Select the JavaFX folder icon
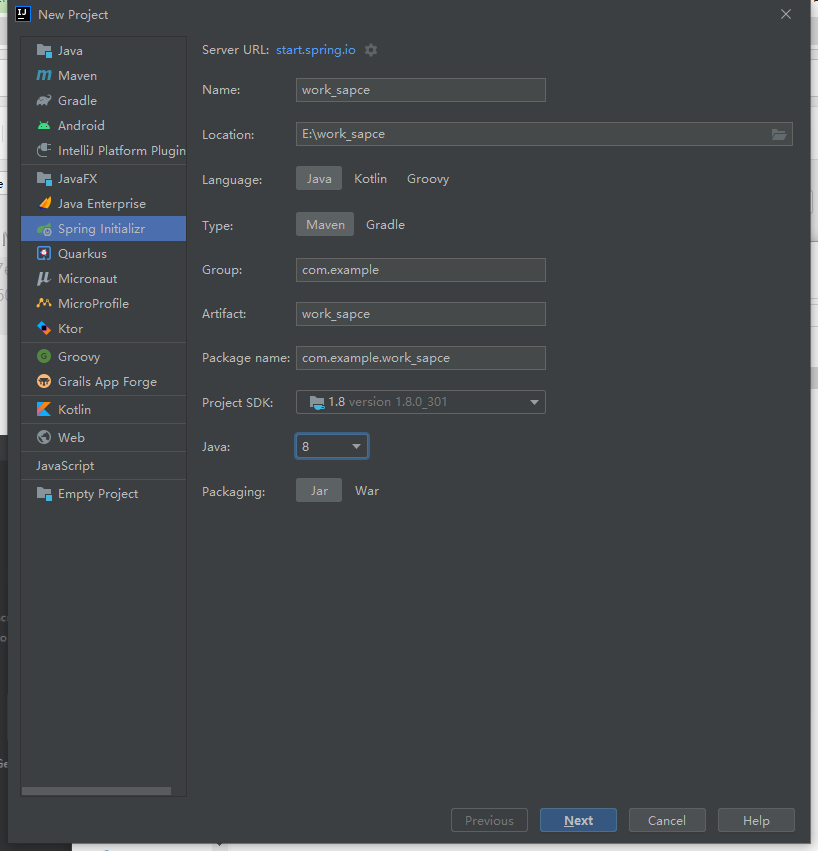 (x=44, y=179)
